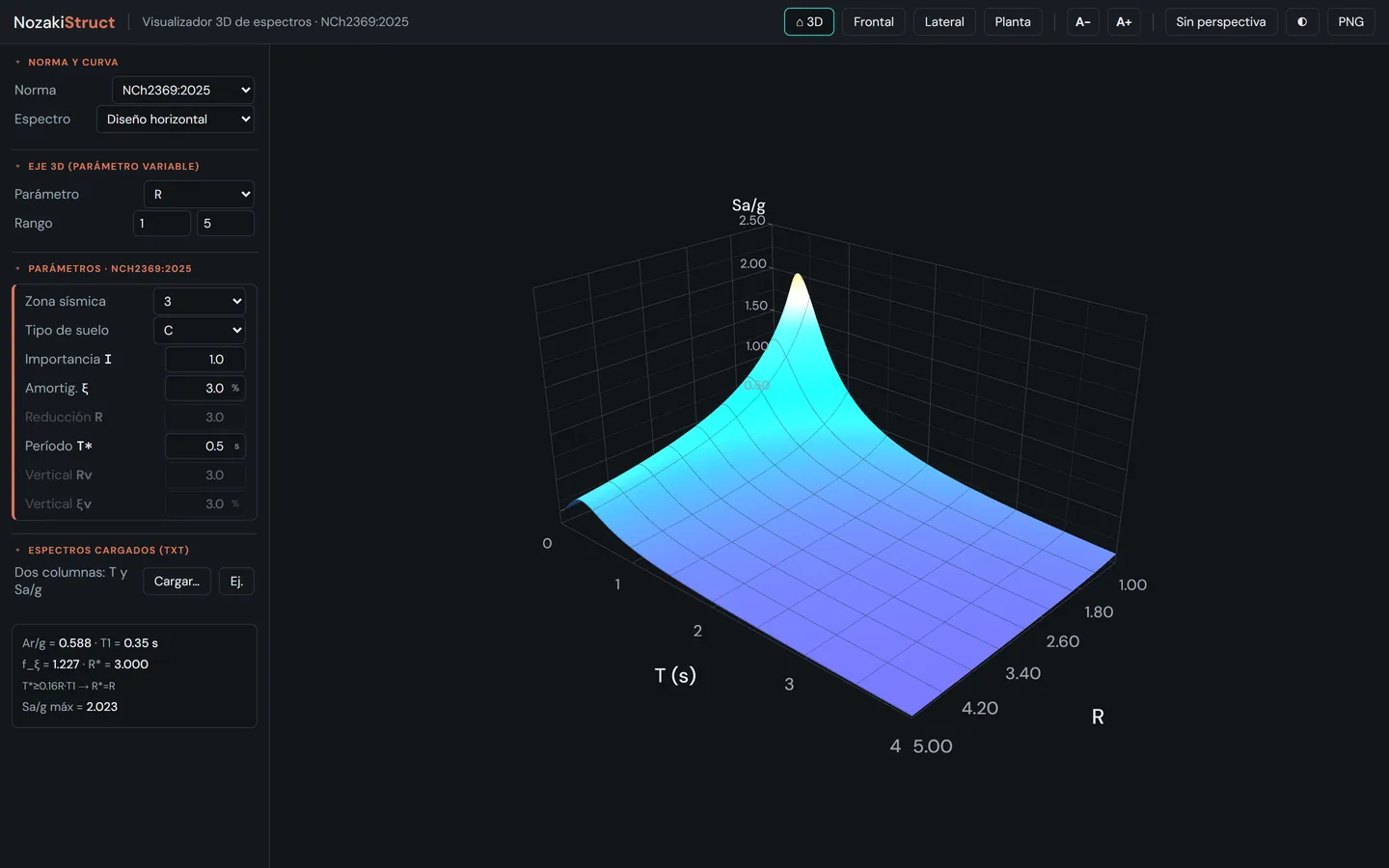The width and height of the screenshot is (1389, 868).
Task: Open the Zona sísmica dropdown
Action: pyautogui.click(x=200, y=301)
